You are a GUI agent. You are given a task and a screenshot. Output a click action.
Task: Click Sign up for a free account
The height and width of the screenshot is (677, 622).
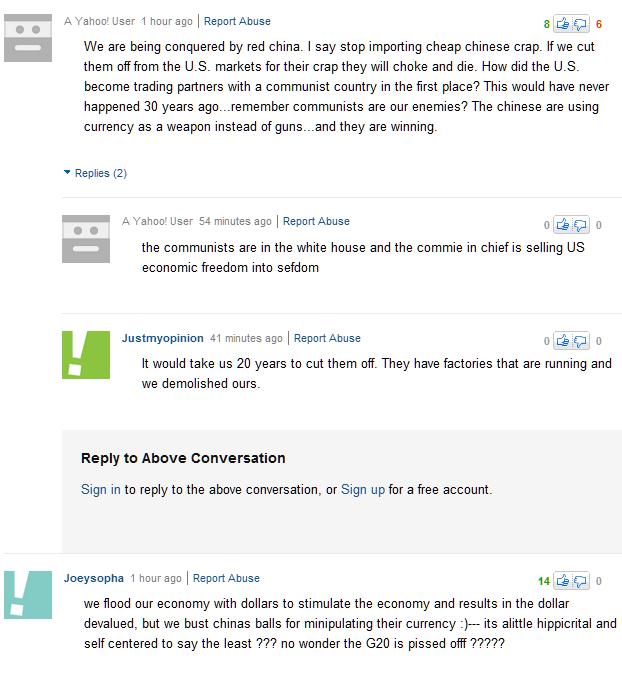click(x=363, y=490)
